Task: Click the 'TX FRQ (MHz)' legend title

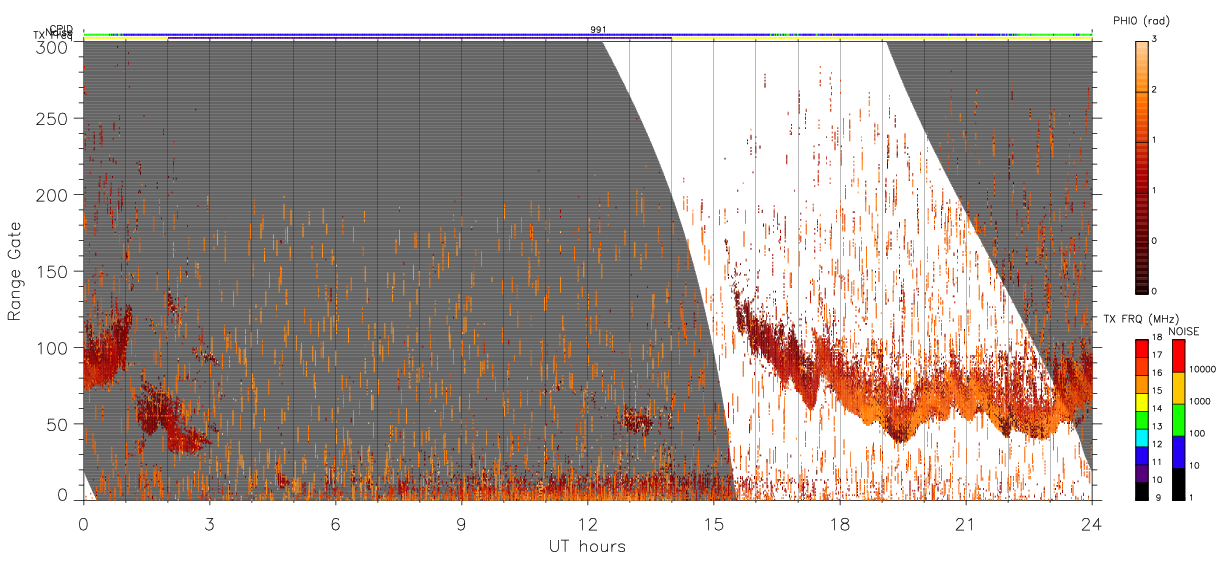Action: coord(1142,318)
